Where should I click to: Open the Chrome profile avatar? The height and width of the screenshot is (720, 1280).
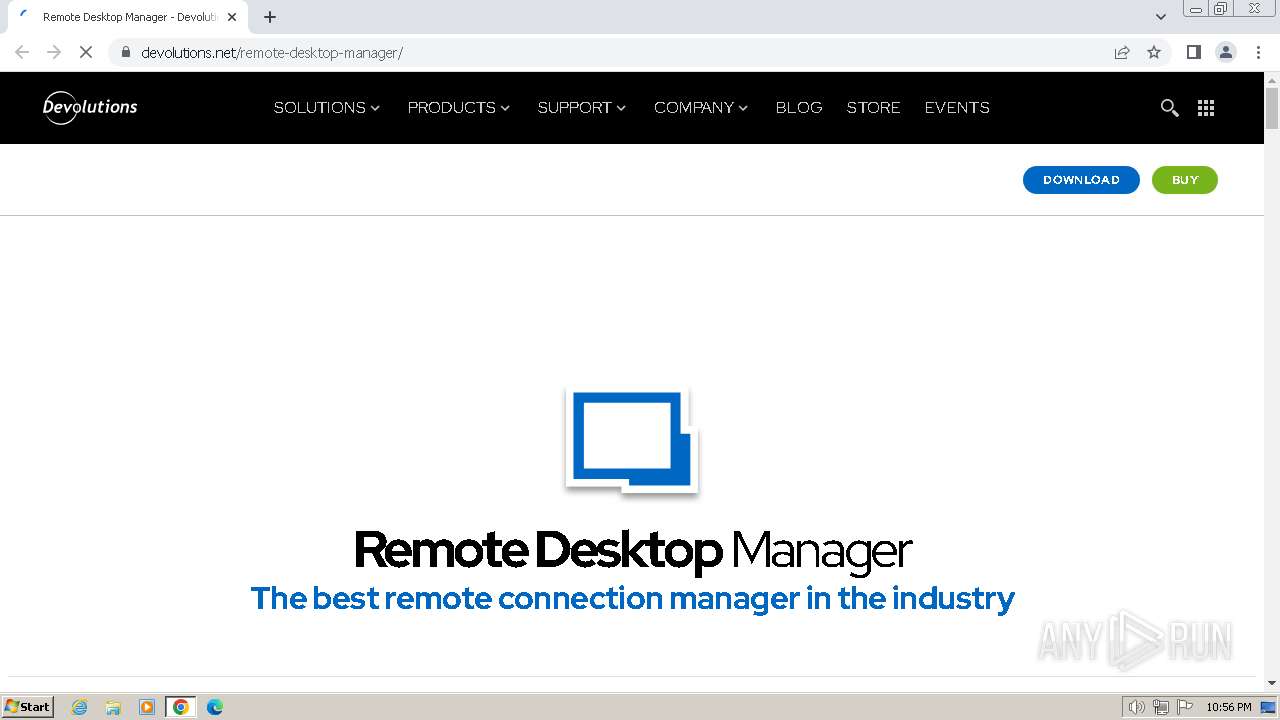tap(1226, 52)
